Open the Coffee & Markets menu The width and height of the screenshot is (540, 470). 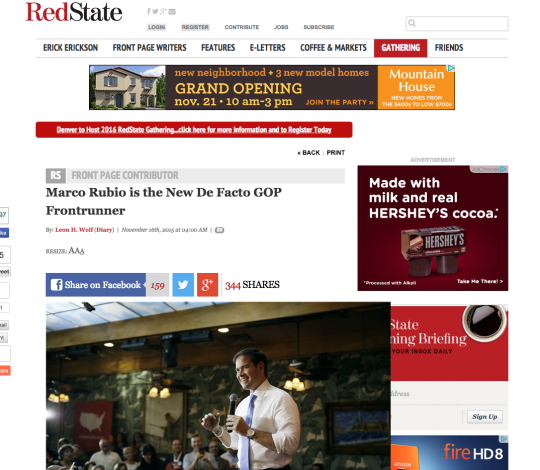pos(333,48)
